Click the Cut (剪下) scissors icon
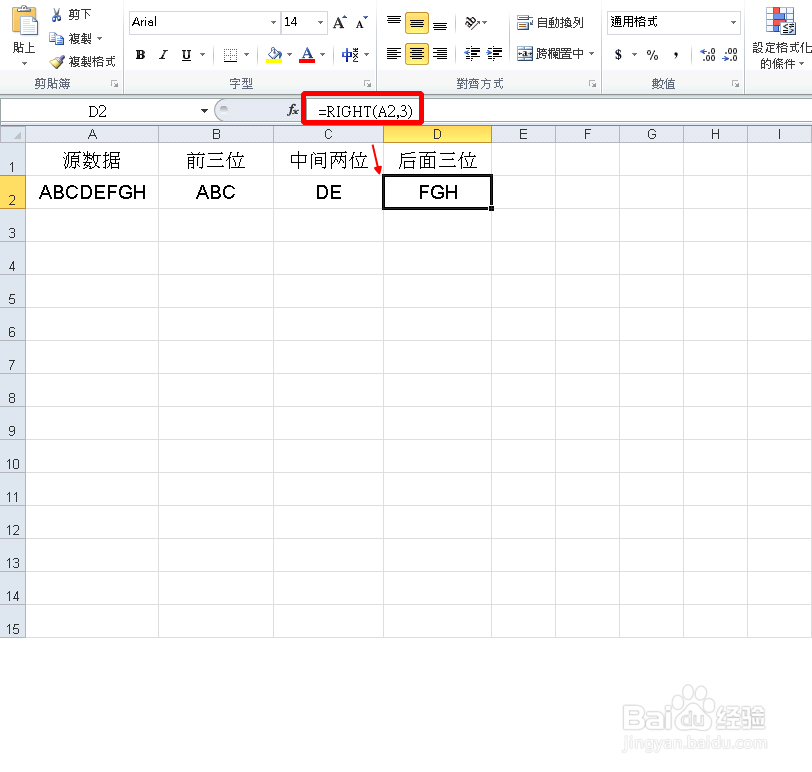Screen dimensions: 812x772 (x=55, y=13)
